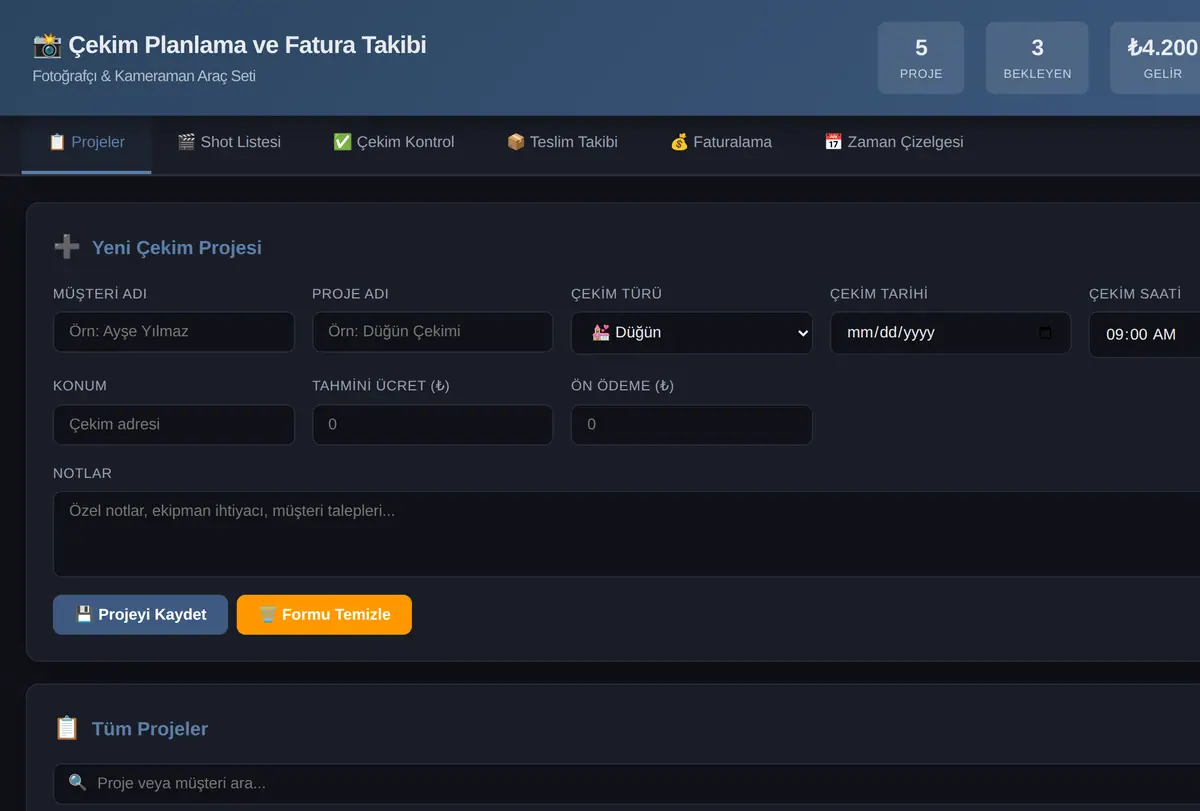Click the Formu Temizle button
The height and width of the screenshot is (811, 1200).
(324, 614)
